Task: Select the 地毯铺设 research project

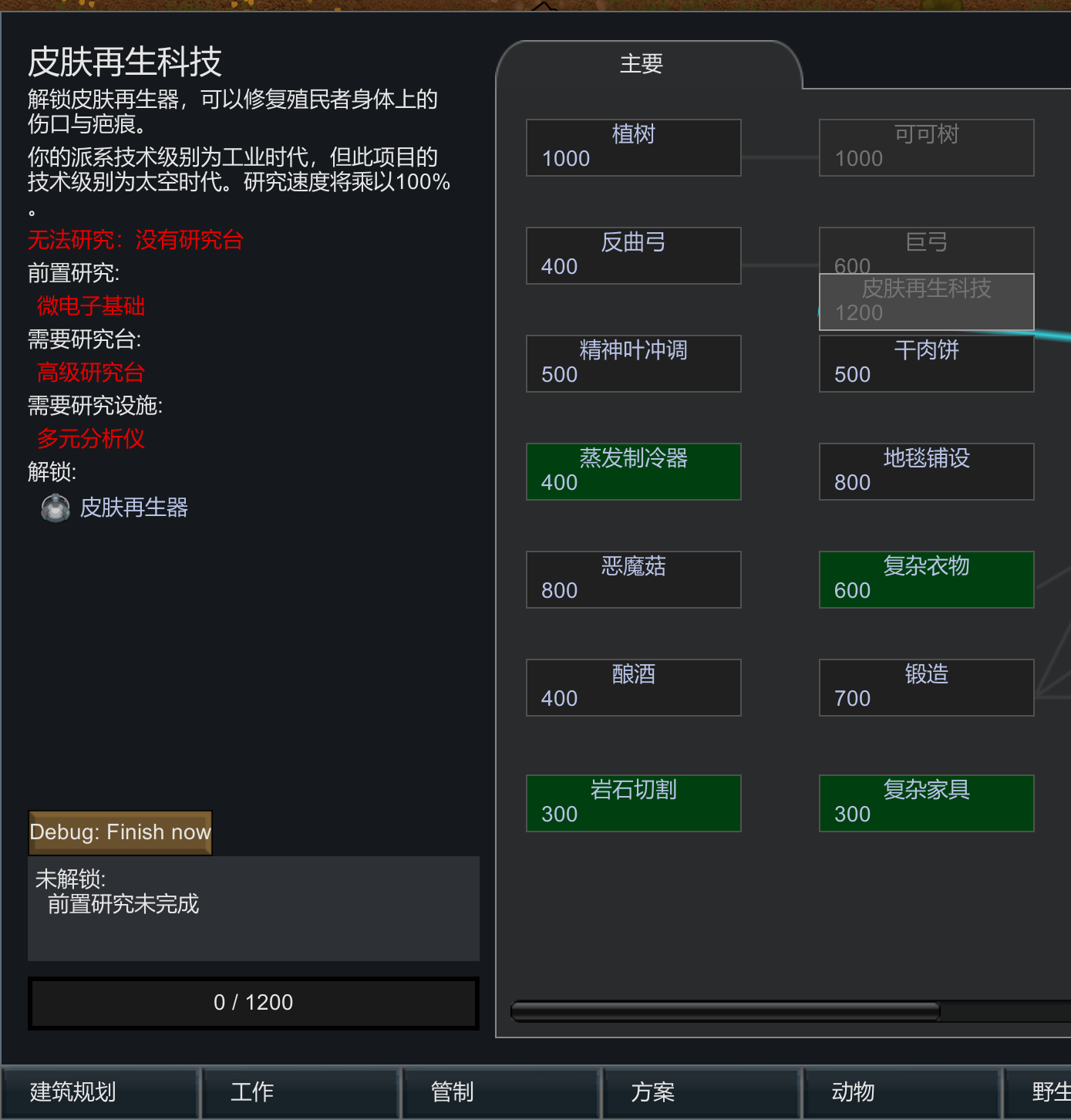Action: coord(926,471)
